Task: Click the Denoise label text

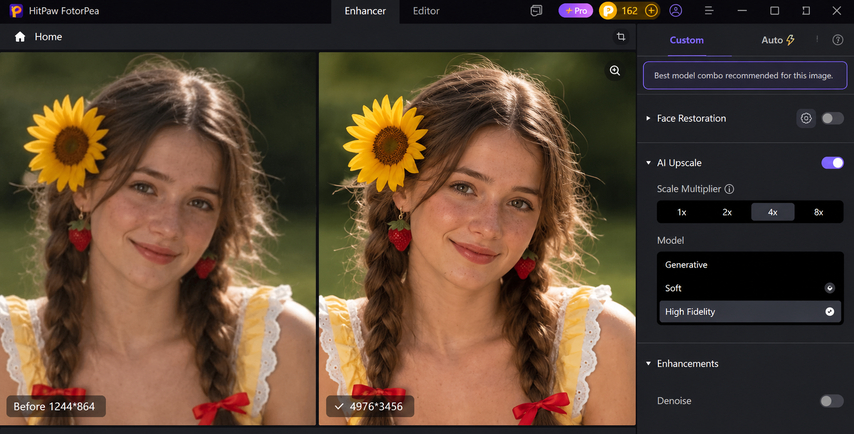Action: tap(674, 401)
